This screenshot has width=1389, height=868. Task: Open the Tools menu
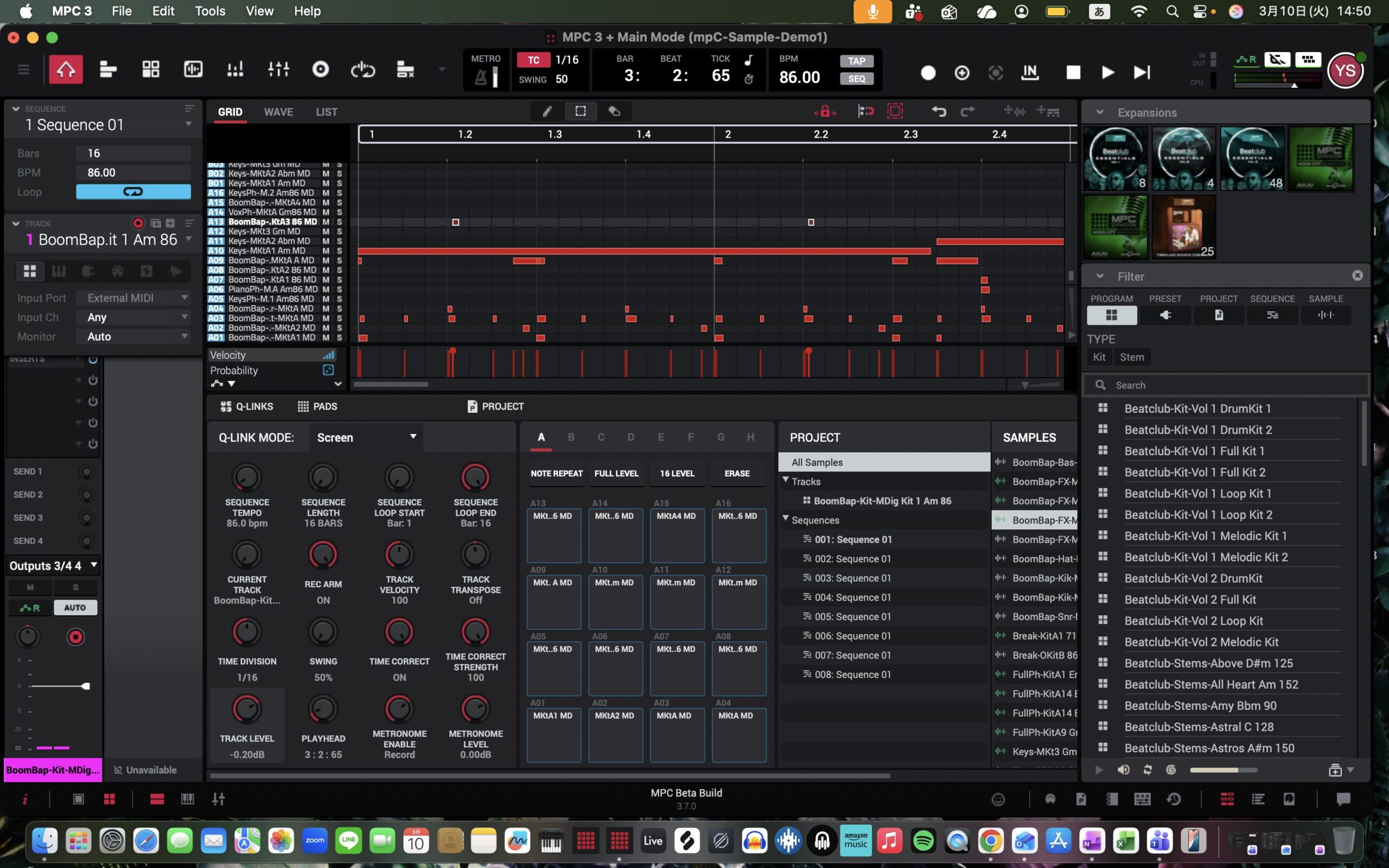(209, 11)
